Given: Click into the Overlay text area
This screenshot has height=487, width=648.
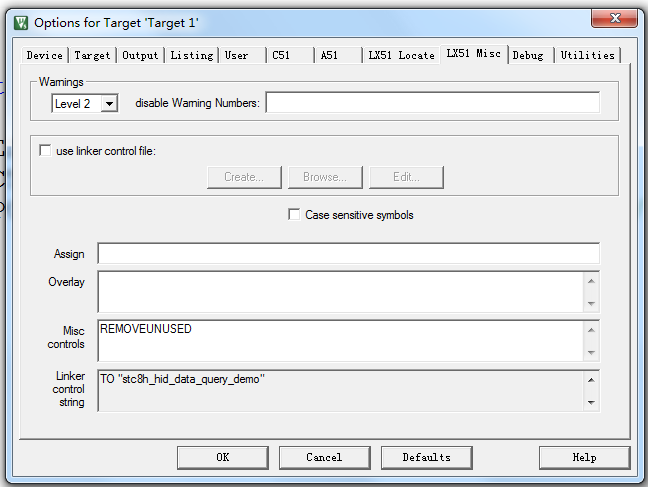Looking at the screenshot, I should tap(341, 292).
